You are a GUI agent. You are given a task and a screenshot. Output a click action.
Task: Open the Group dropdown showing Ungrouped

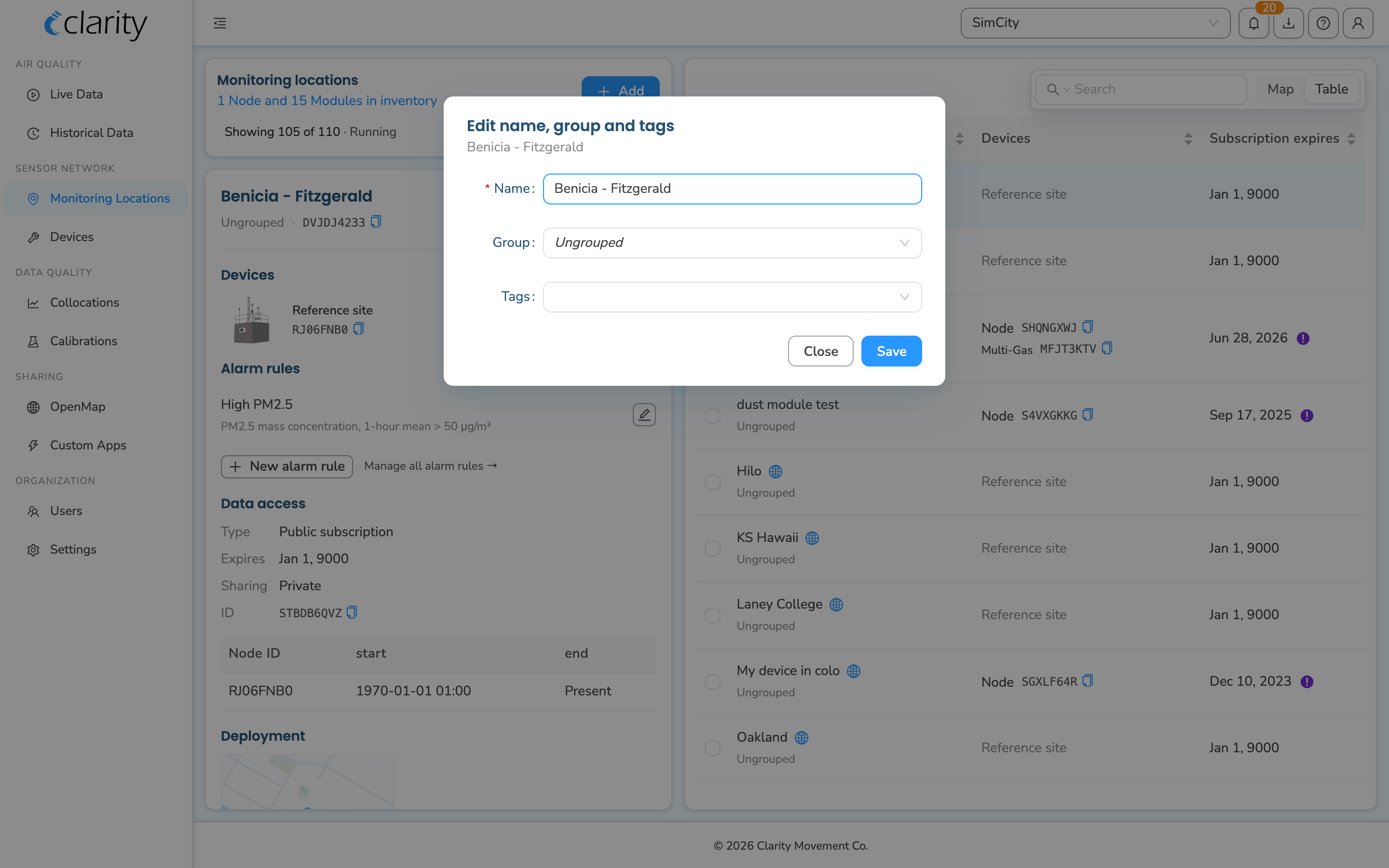[733, 243]
